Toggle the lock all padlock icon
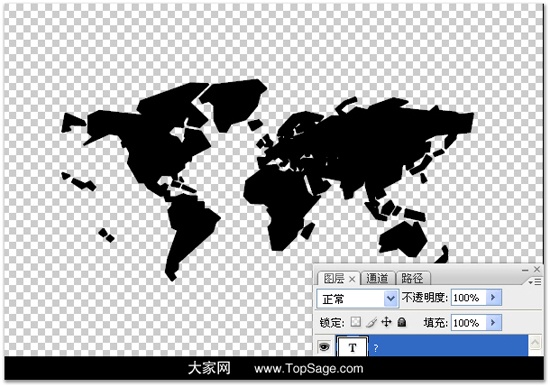 point(402,322)
